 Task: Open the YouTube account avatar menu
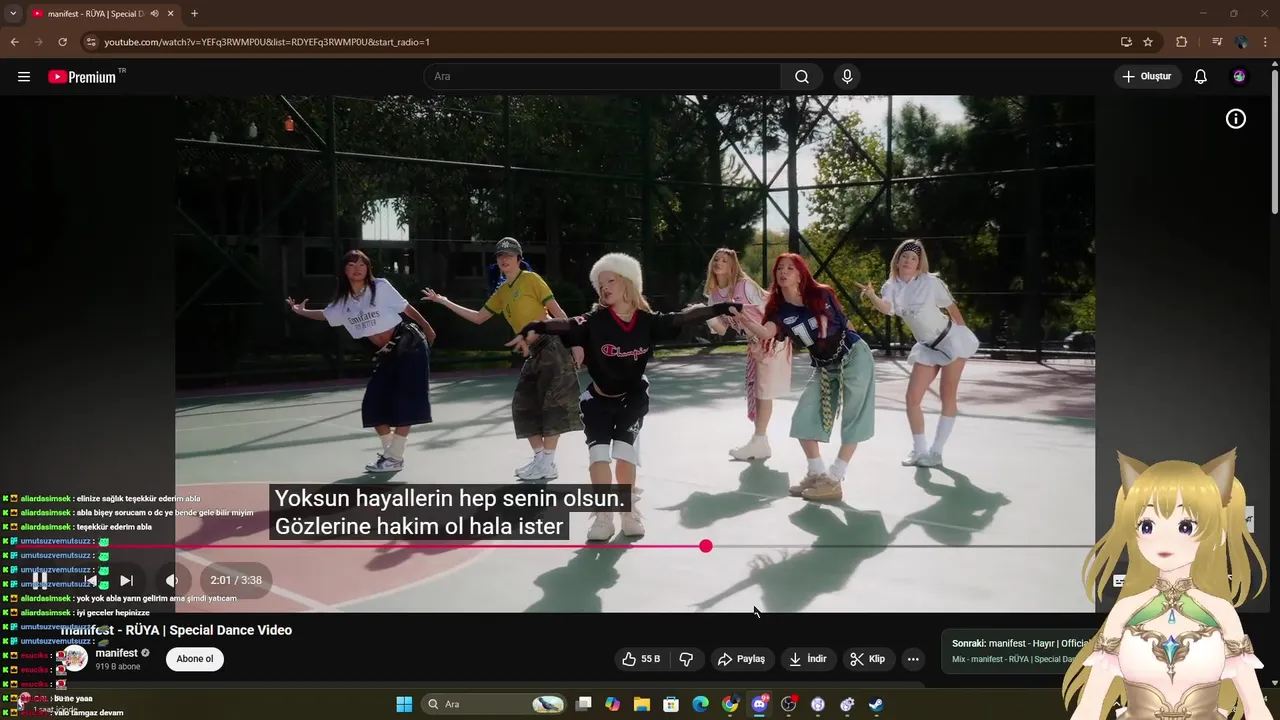click(x=1240, y=77)
